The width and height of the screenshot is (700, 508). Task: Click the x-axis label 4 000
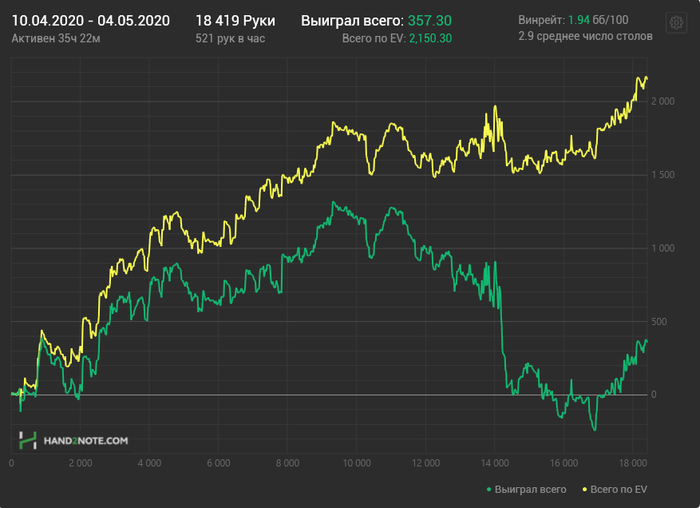tap(149, 463)
